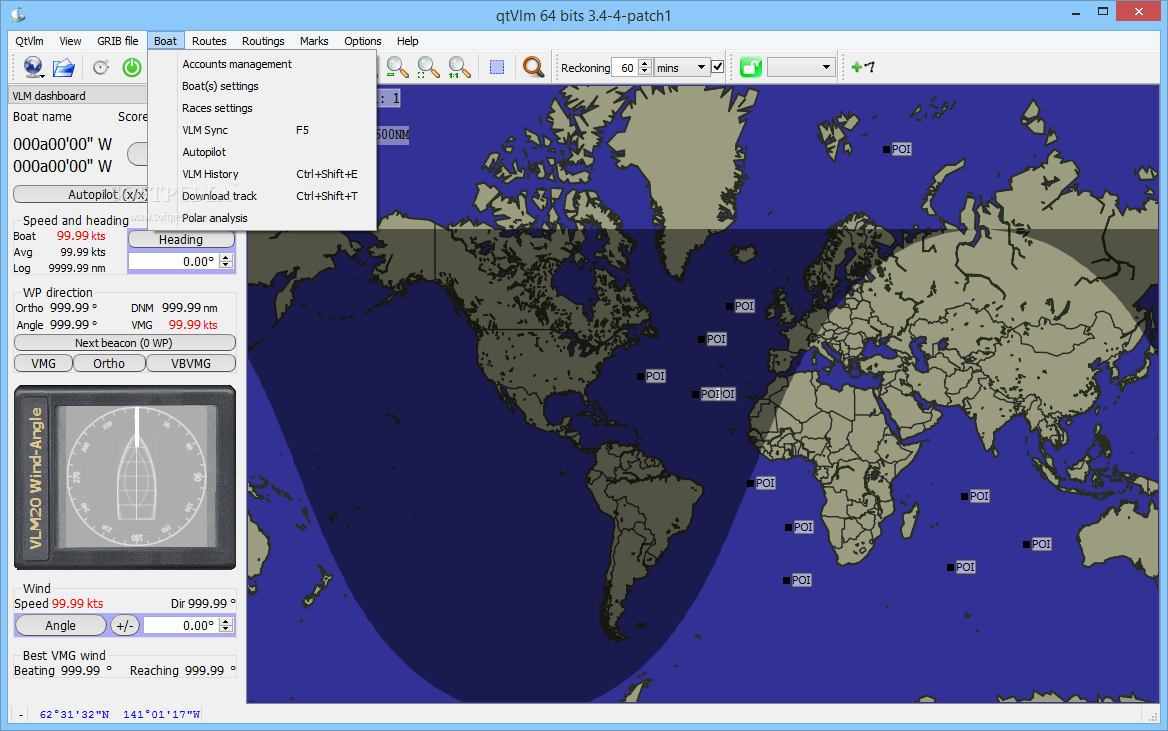Click the VBVMG button
This screenshot has height=731, width=1168.
pos(191,364)
